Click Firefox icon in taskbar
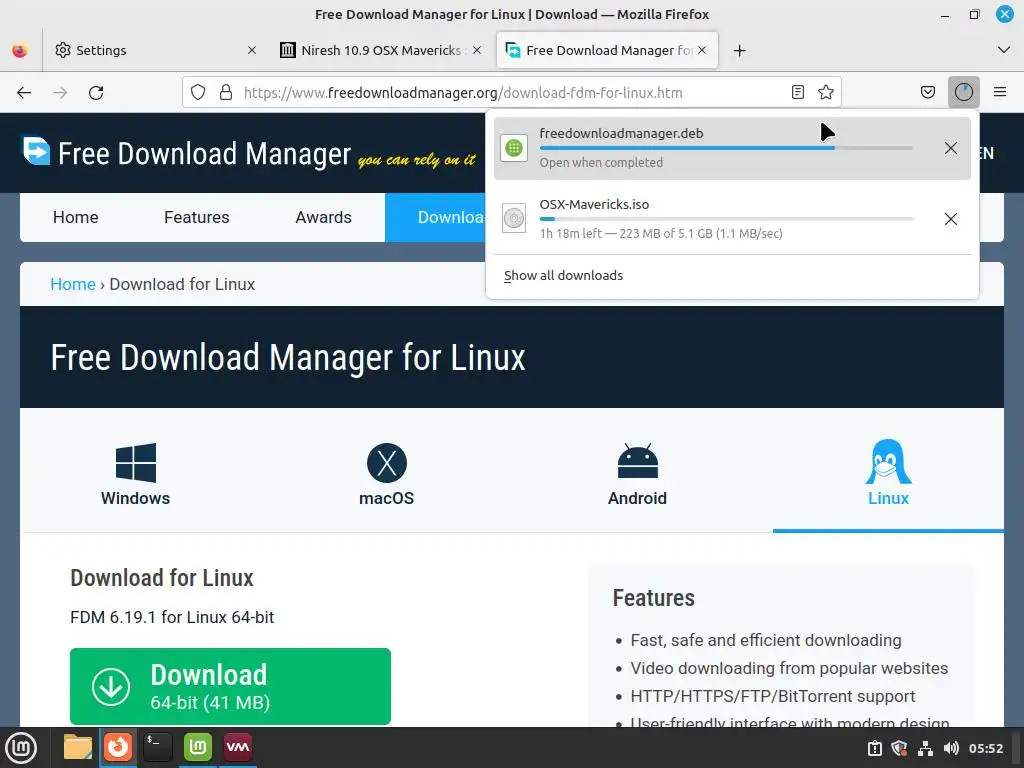The height and width of the screenshot is (768, 1024). [118, 748]
